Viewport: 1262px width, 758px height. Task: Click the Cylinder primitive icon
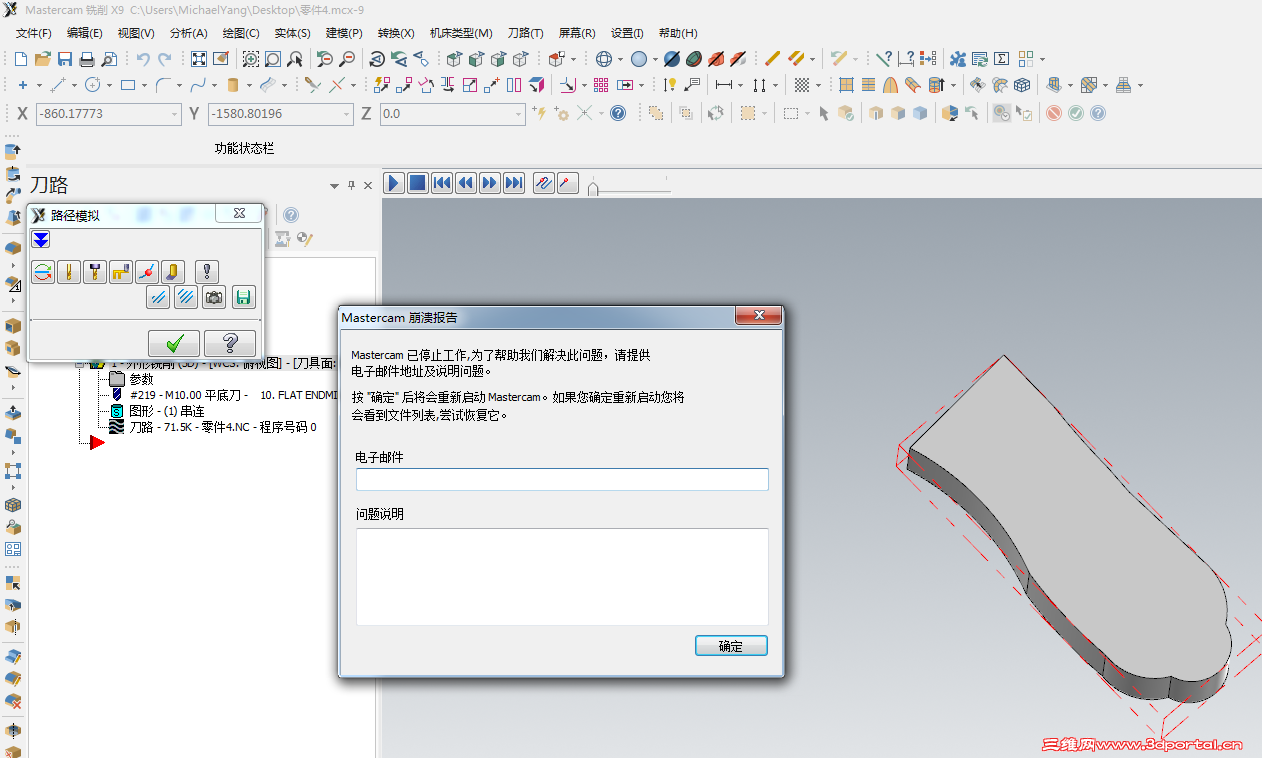coord(233,85)
